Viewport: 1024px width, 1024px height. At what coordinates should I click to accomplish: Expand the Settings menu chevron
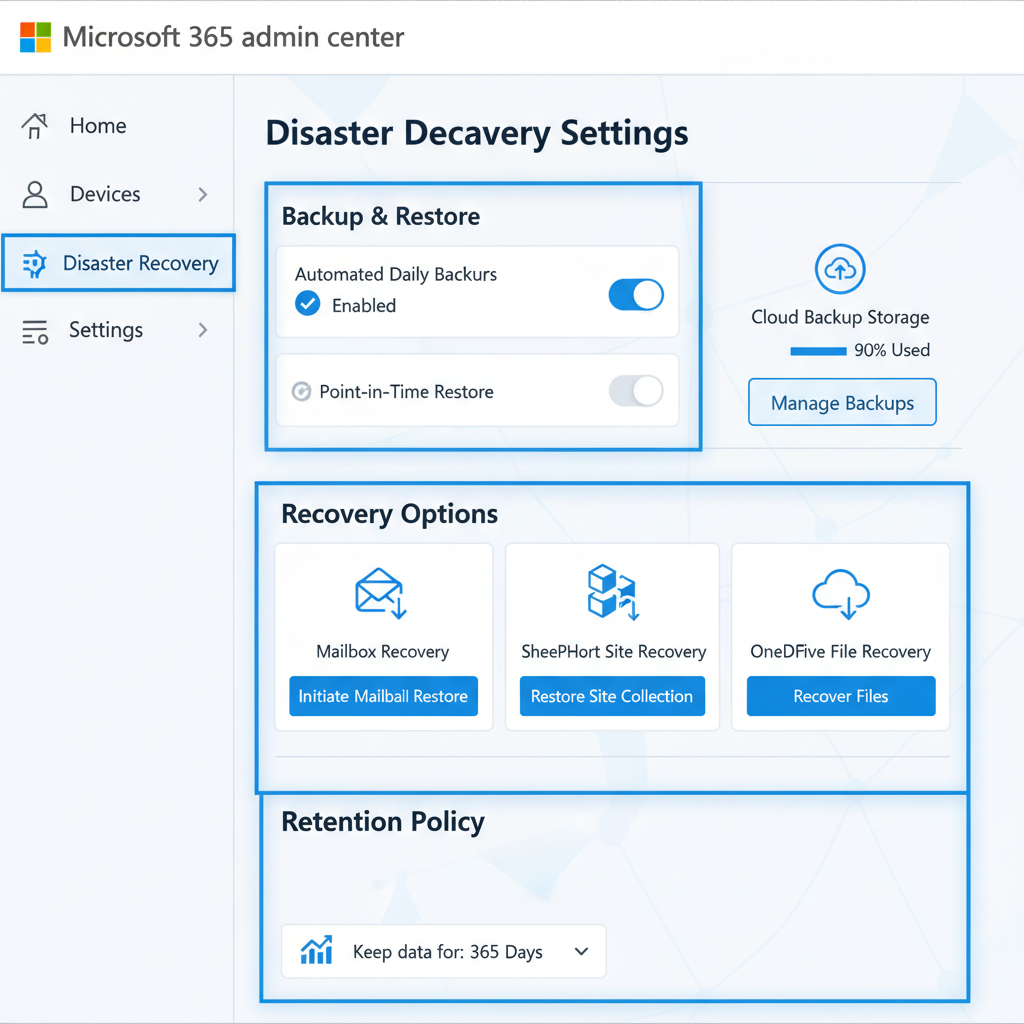click(202, 330)
